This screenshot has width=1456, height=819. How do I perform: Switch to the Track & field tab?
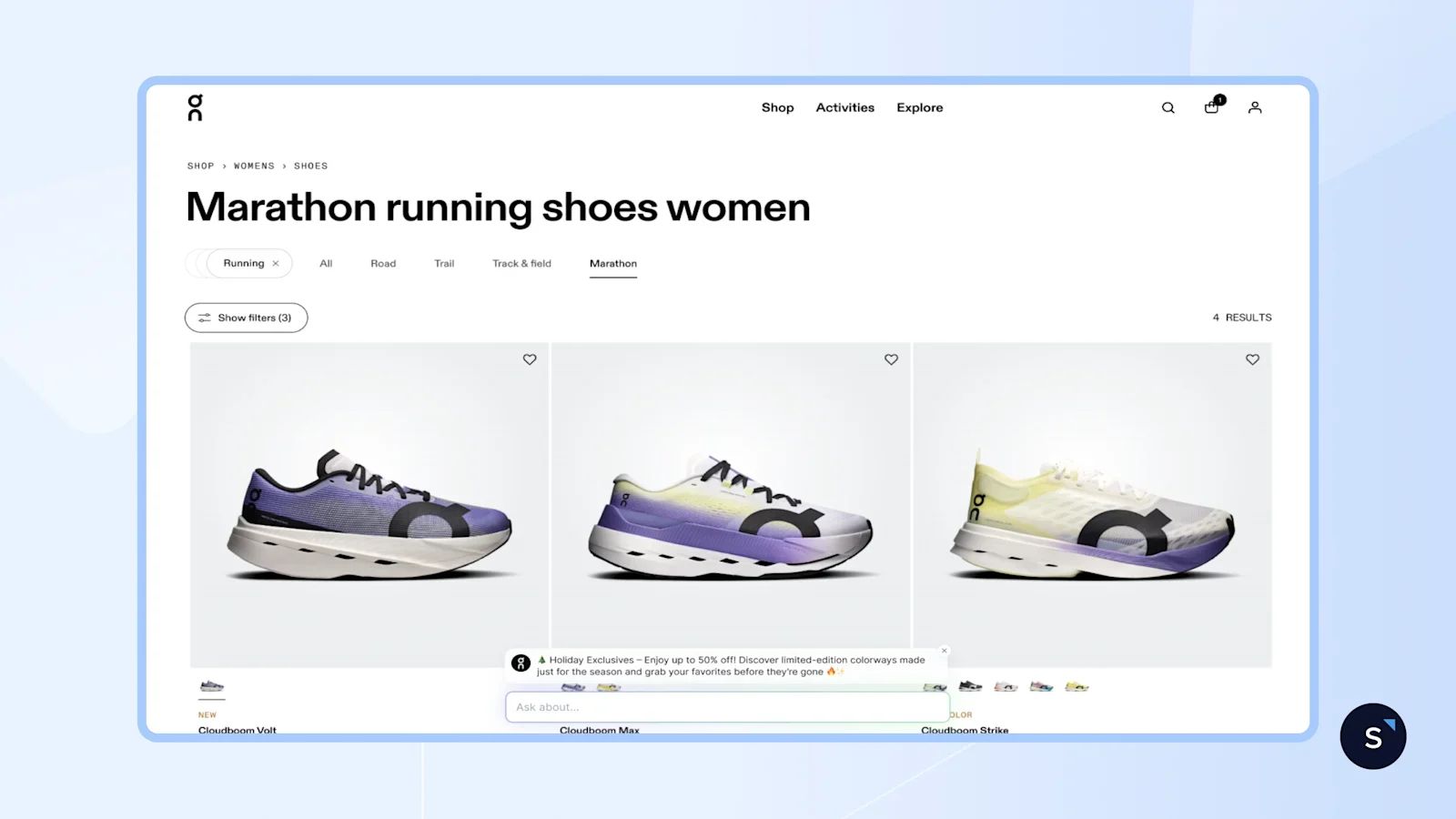click(x=521, y=263)
